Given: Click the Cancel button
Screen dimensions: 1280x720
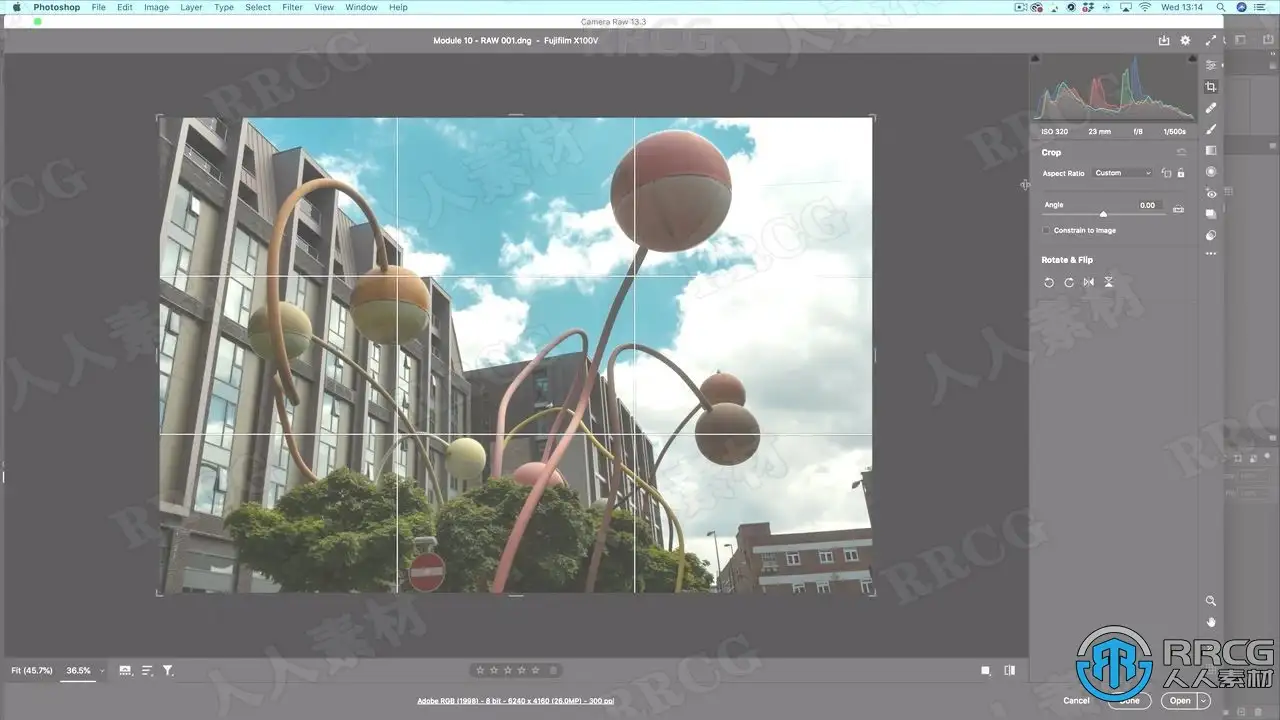Looking at the screenshot, I should [x=1076, y=700].
